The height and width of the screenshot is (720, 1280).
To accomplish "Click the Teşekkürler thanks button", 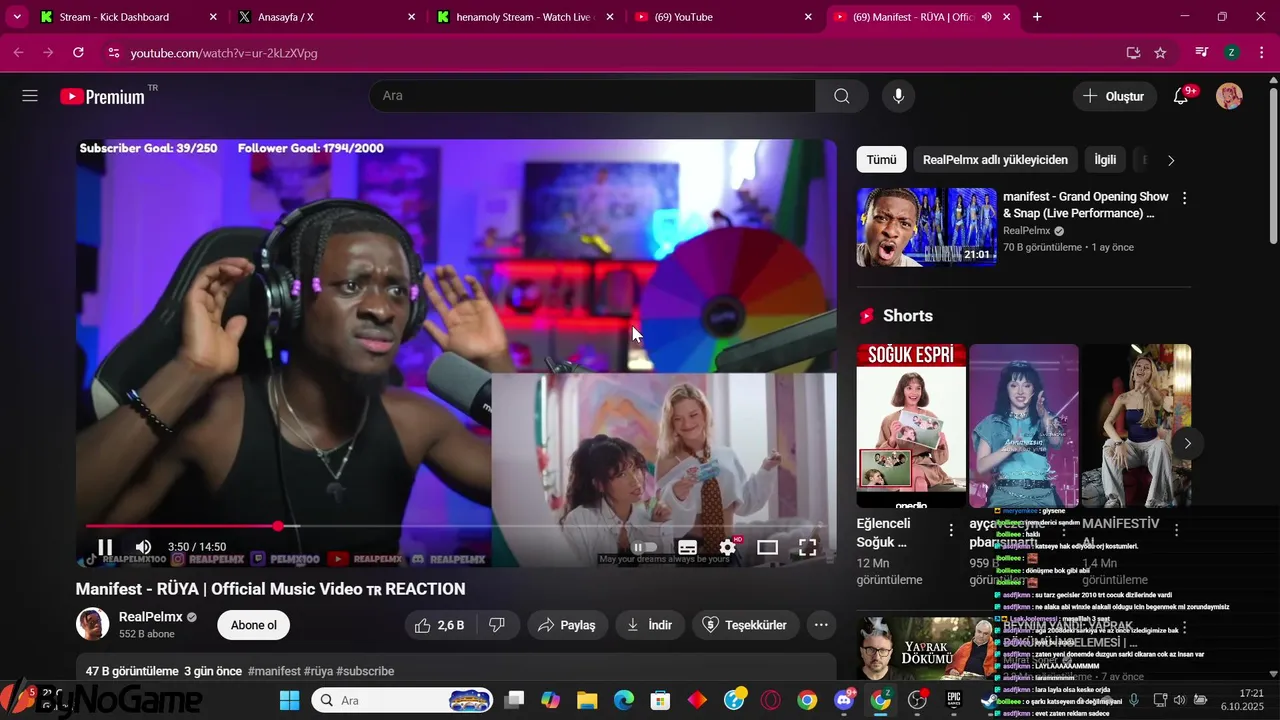I will [x=745, y=625].
